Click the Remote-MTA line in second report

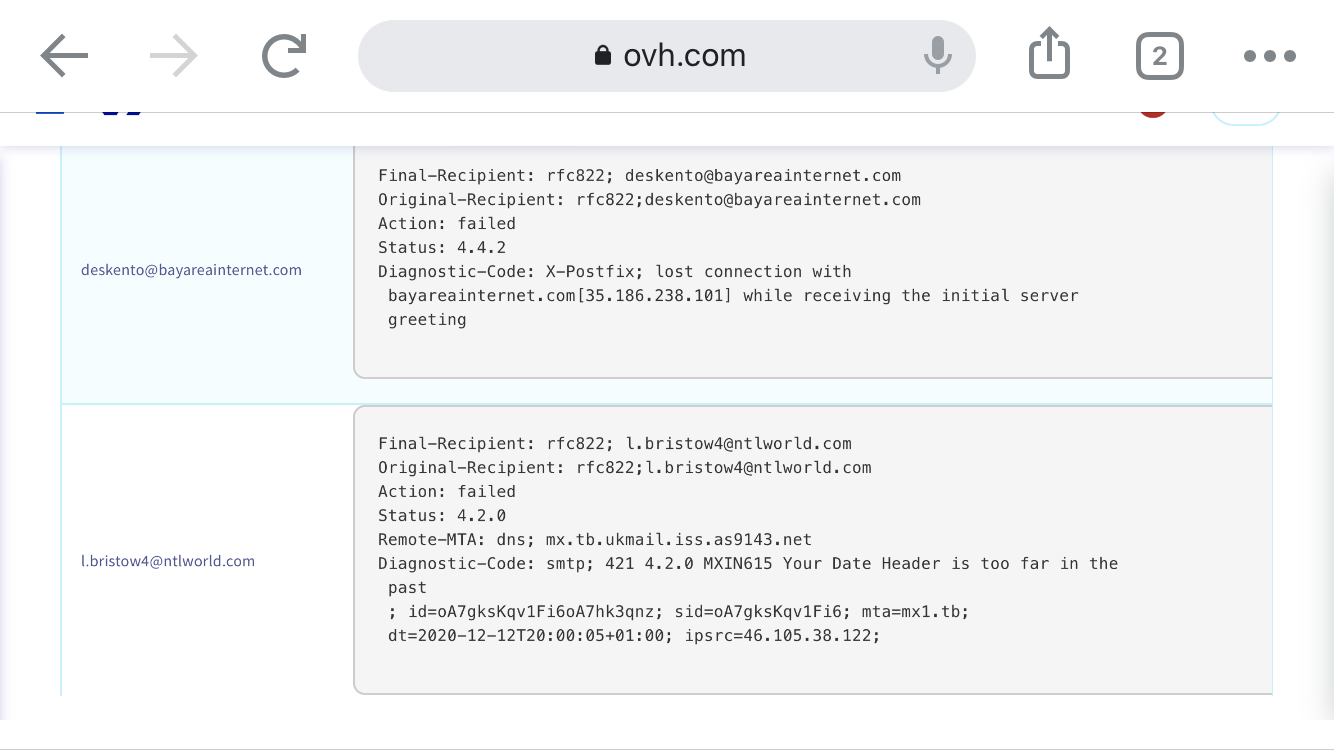point(594,540)
